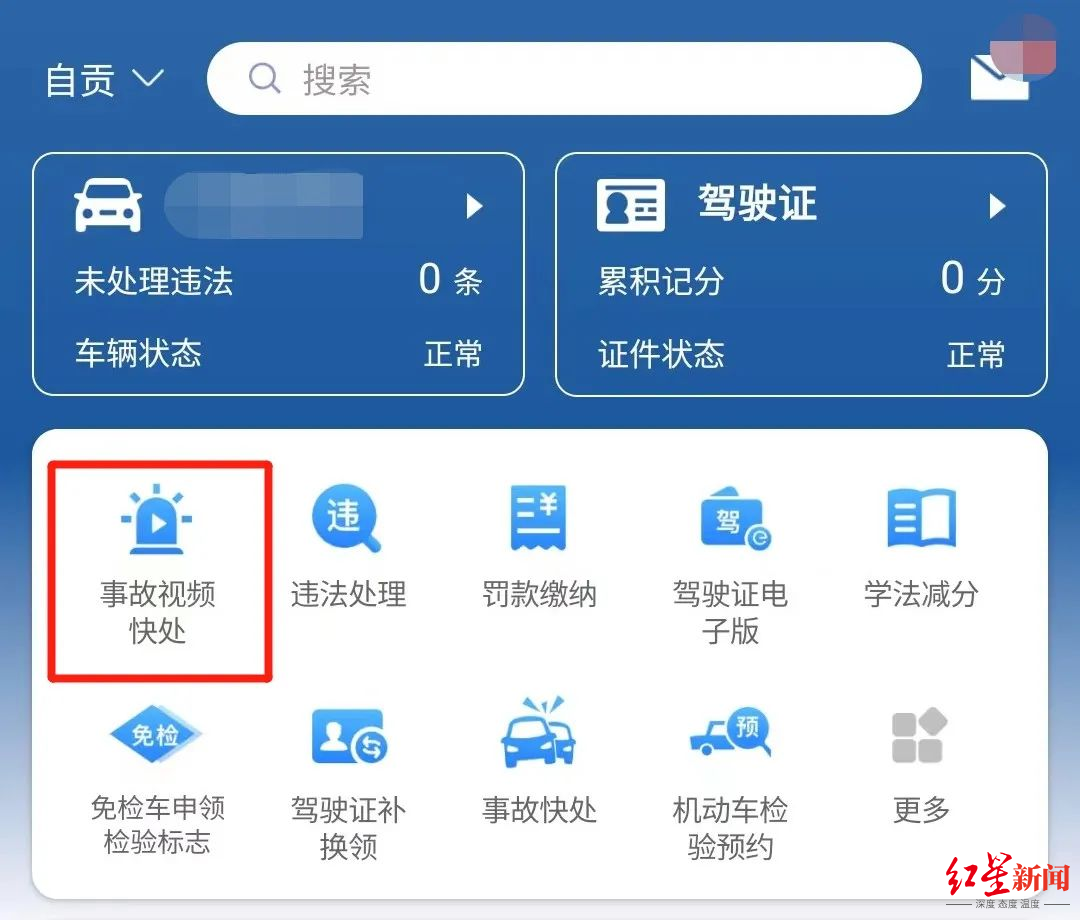Select the 学法减分 book icon
This screenshot has height=920, width=1080.
click(x=922, y=518)
